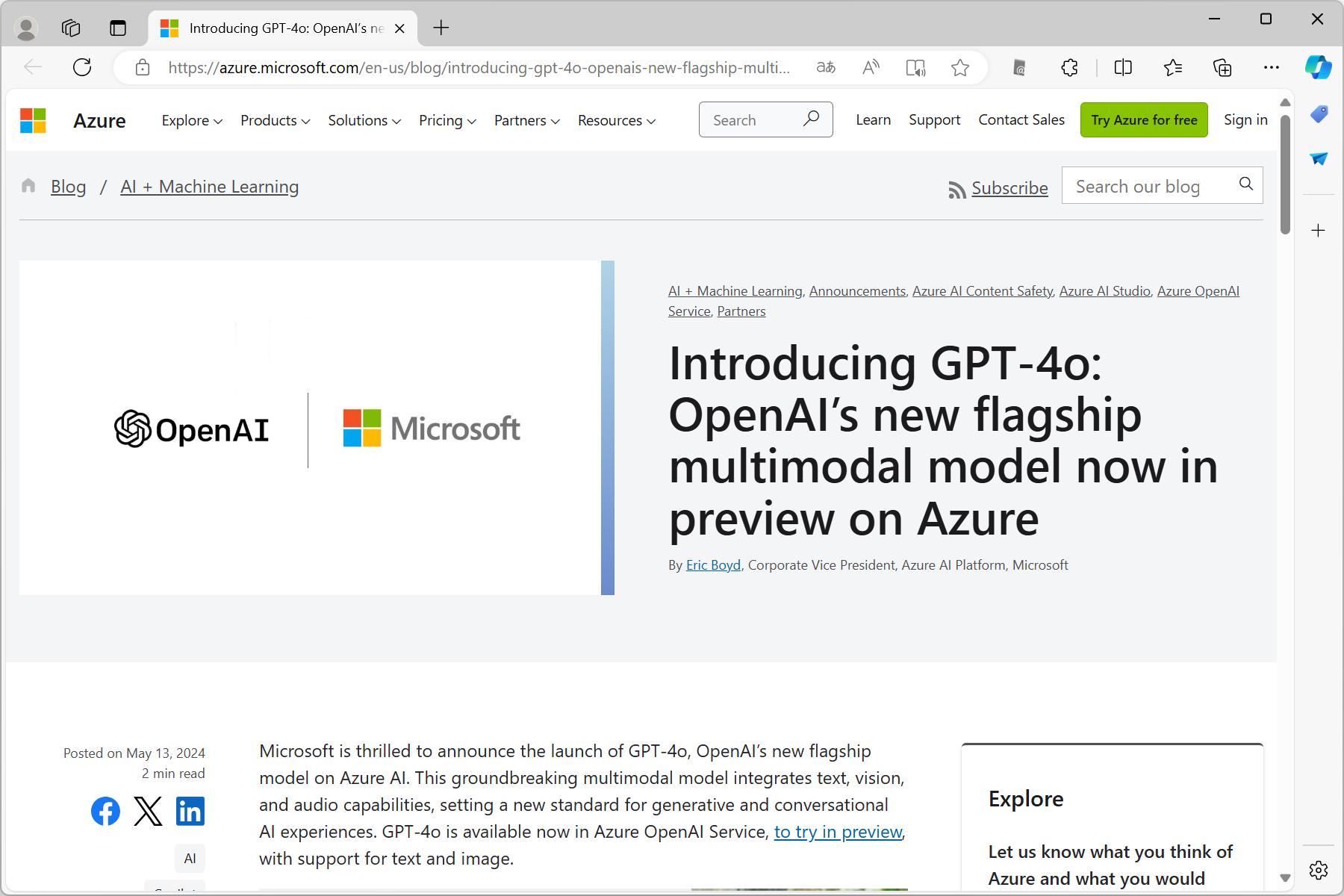This screenshot has width=1344, height=896.
Task: Open the Learn link in the header
Action: coord(873,119)
